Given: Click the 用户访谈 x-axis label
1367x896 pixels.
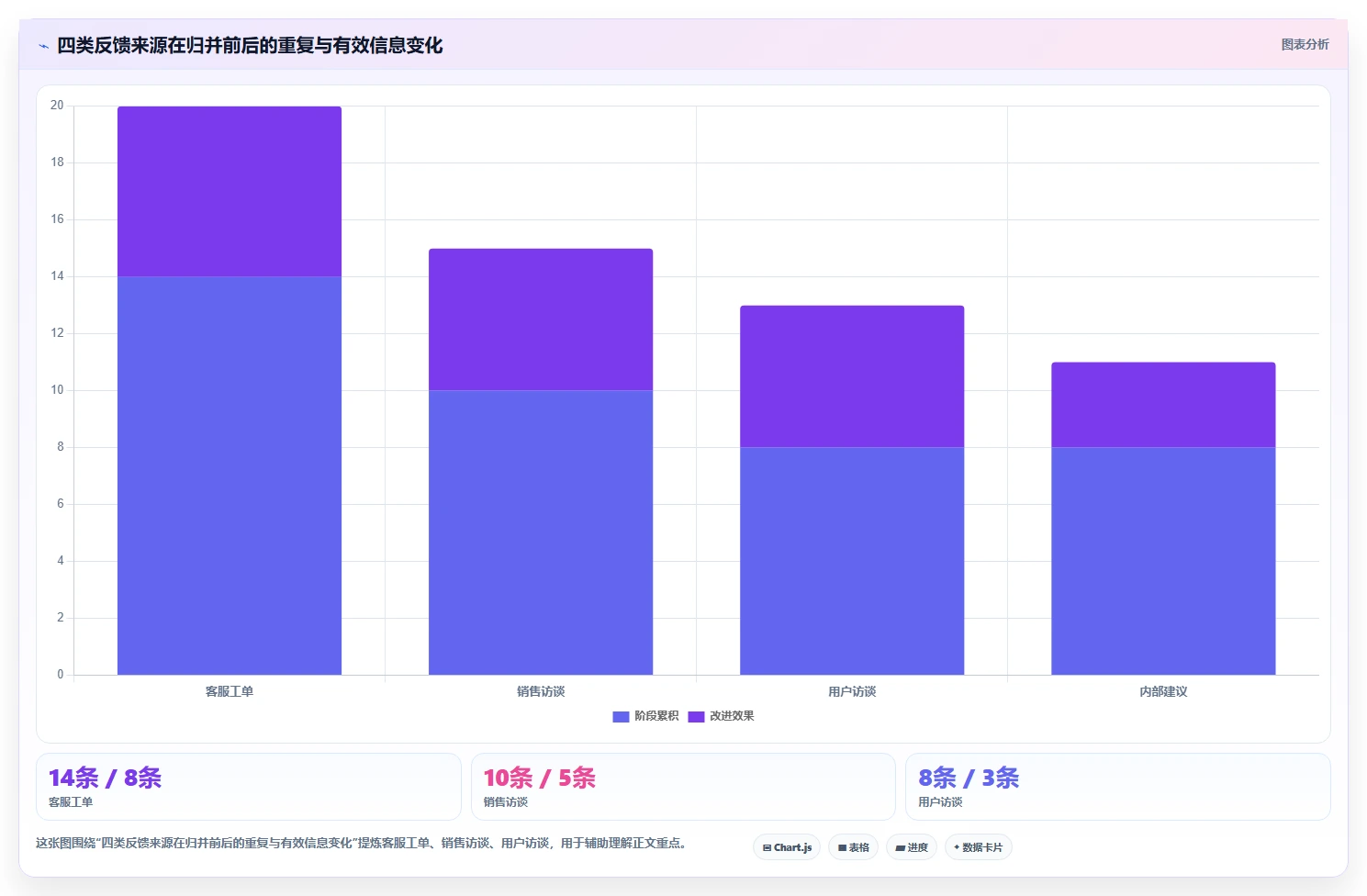Looking at the screenshot, I should click(x=852, y=691).
